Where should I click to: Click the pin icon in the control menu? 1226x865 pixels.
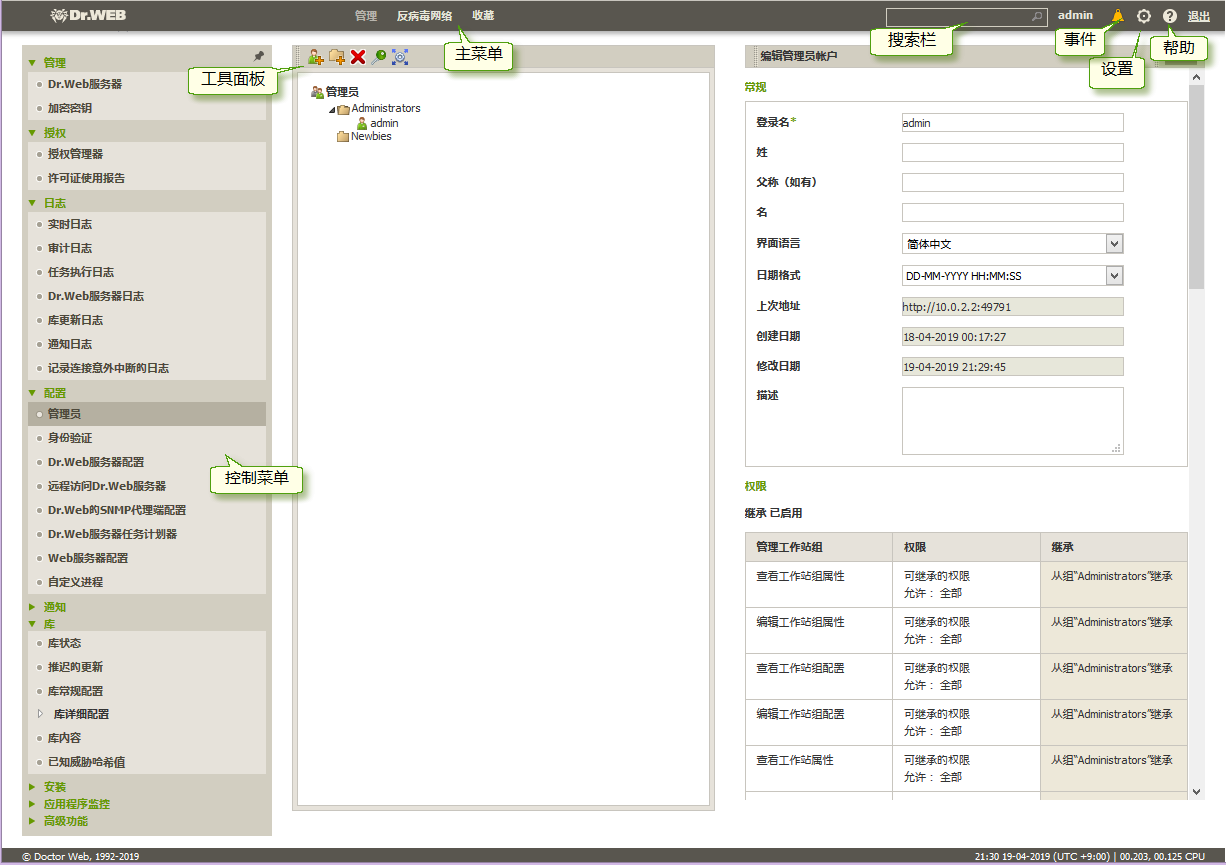(x=259, y=57)
